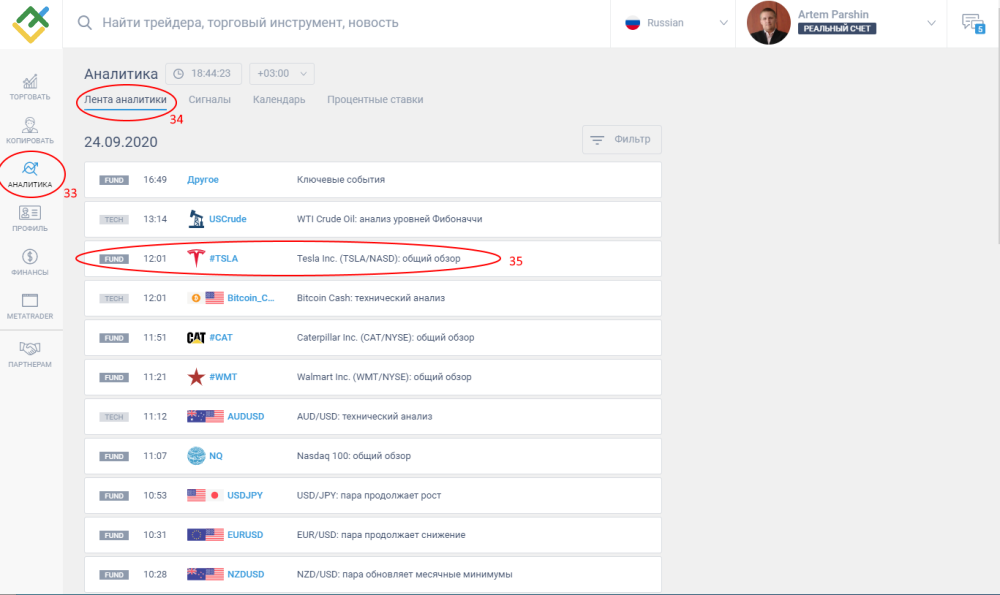
Task: Open 'AUD/USD: технический анализ'
Action: (364, 416)
